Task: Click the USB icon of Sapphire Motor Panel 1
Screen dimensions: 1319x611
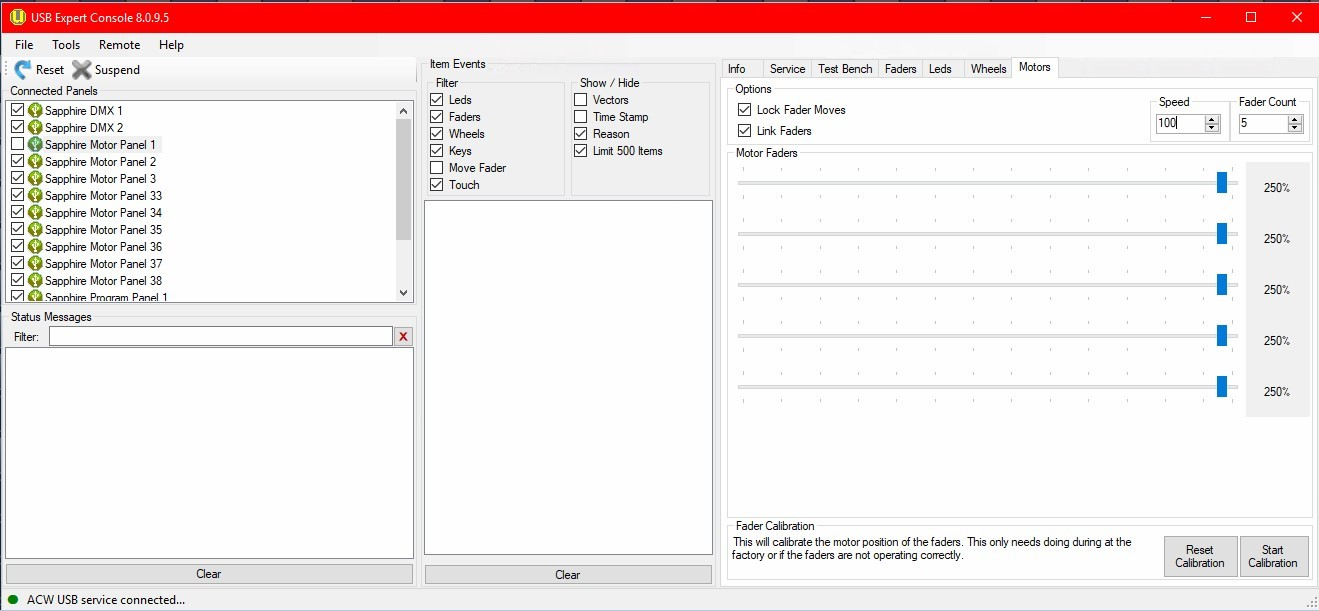Action: pos(35,145)
